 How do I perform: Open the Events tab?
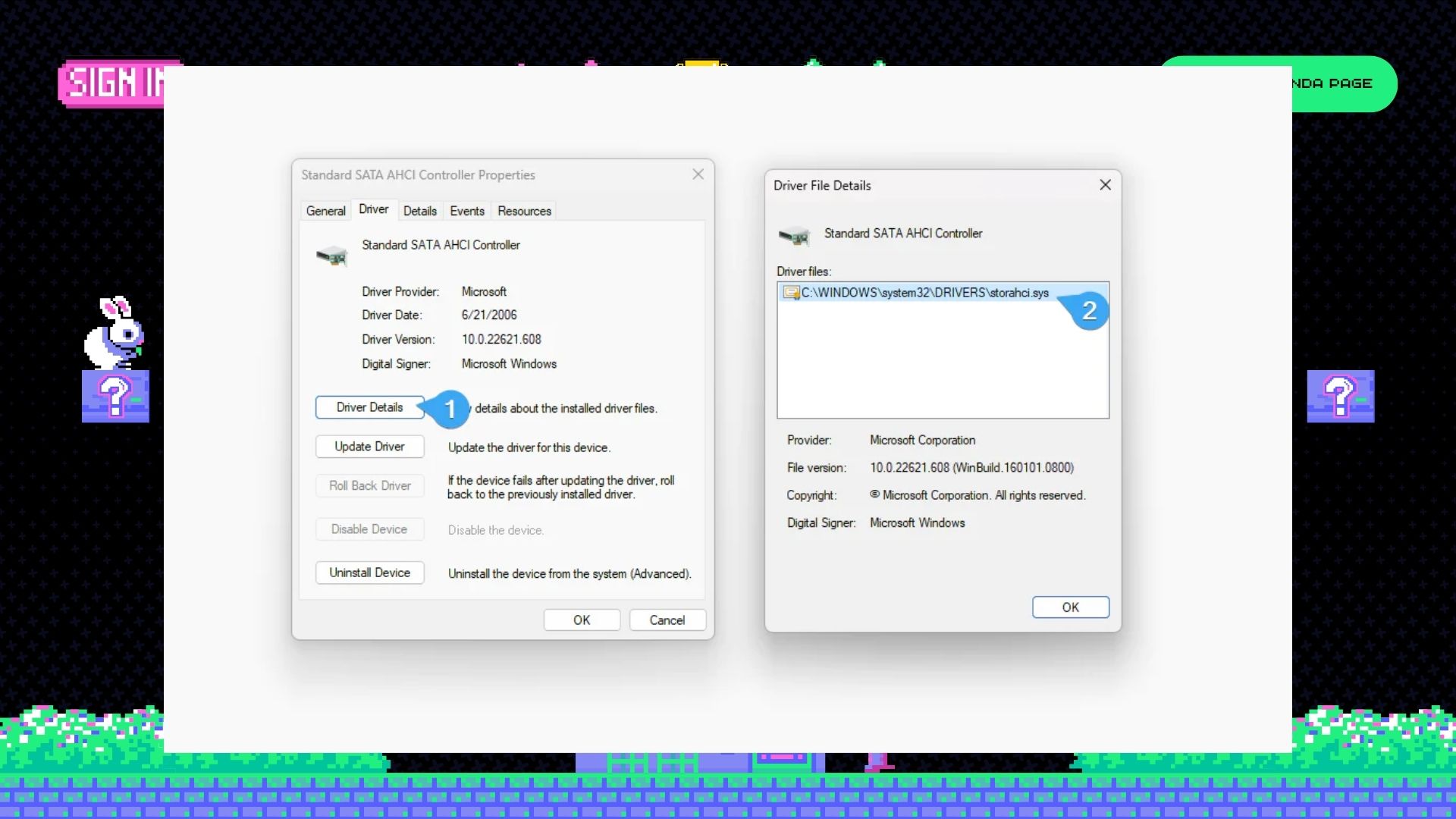(467, 211)
